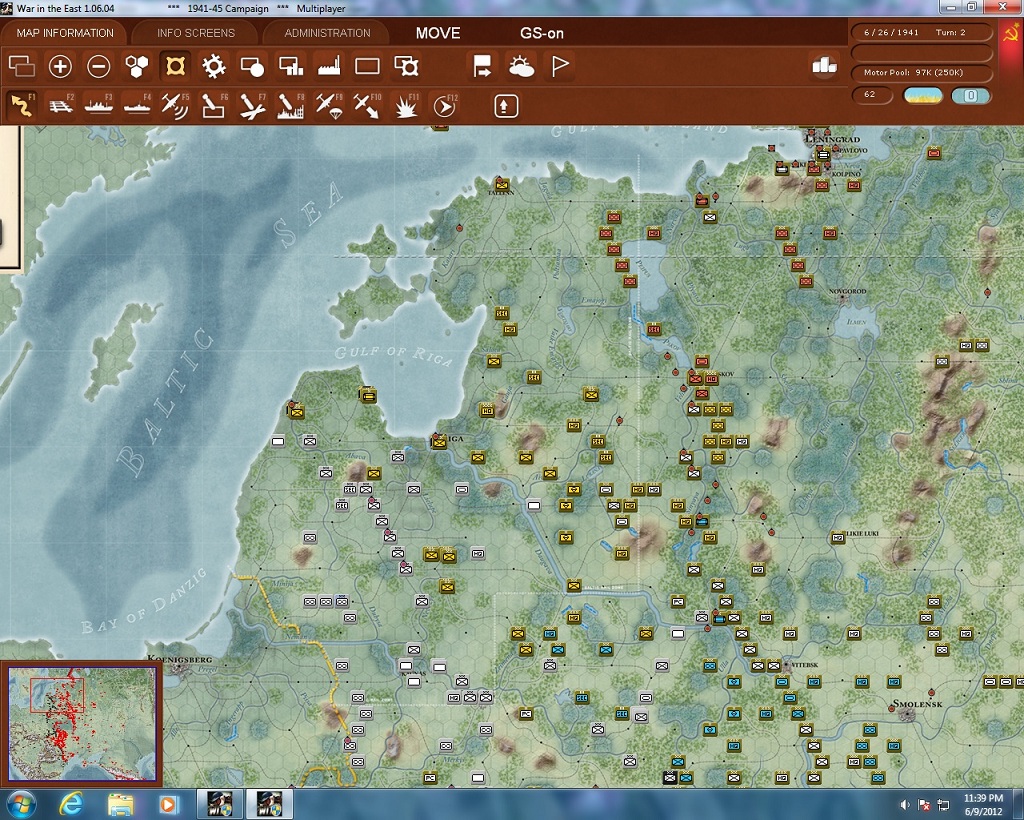Click the MOVE mode label
The width and height of the screenshot is (1024, 820).
pos(438,33)
